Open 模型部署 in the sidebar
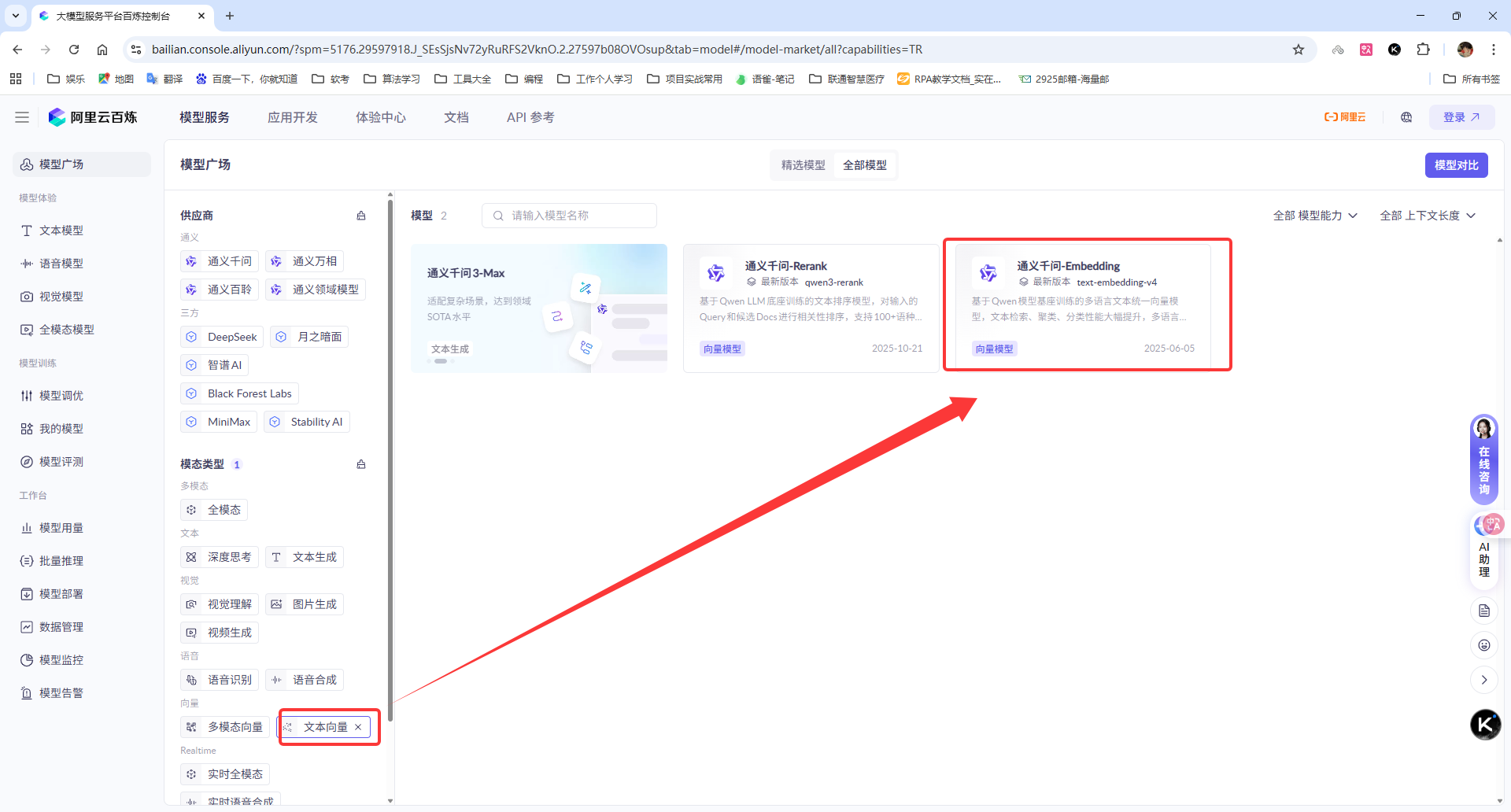 click(x=82, y=594)
